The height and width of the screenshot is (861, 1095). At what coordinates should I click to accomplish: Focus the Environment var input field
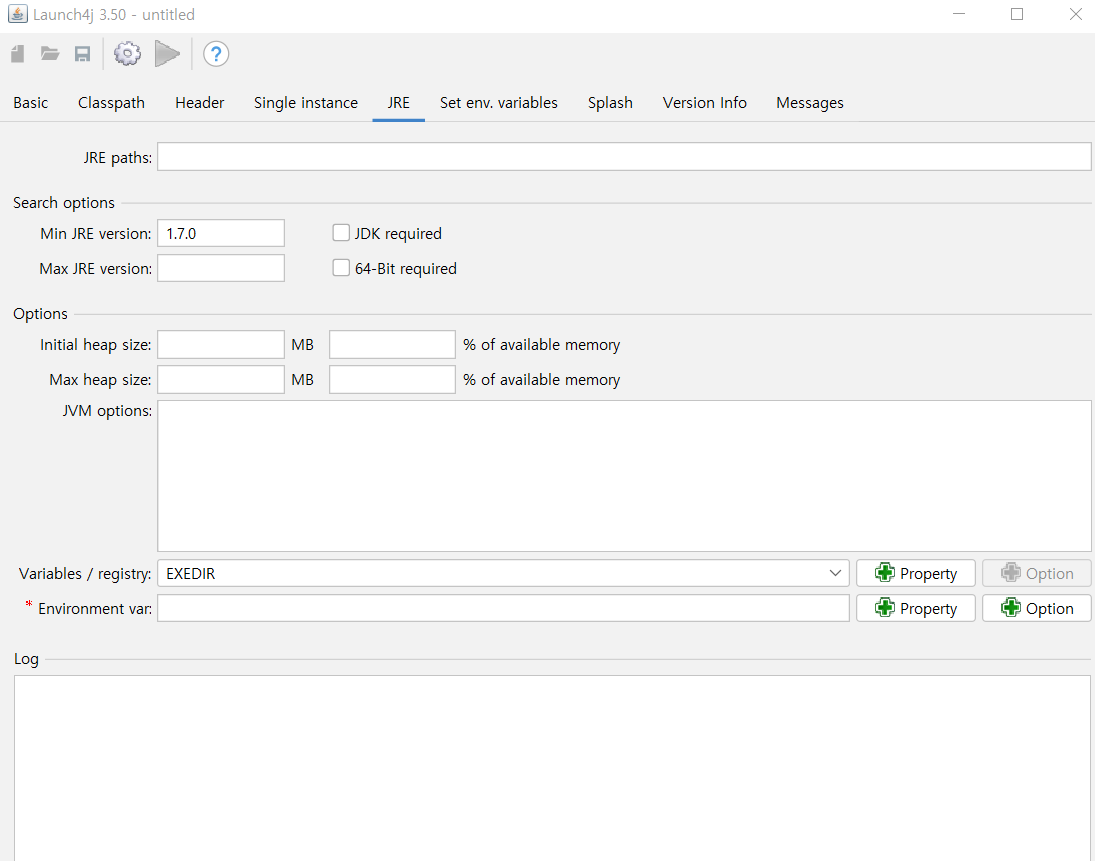tap(504, 608)
